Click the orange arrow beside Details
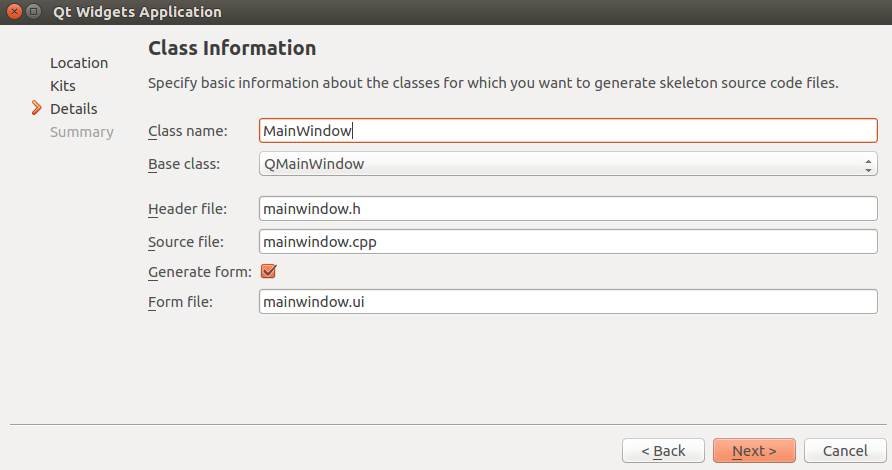 click(x=37, y=108)
